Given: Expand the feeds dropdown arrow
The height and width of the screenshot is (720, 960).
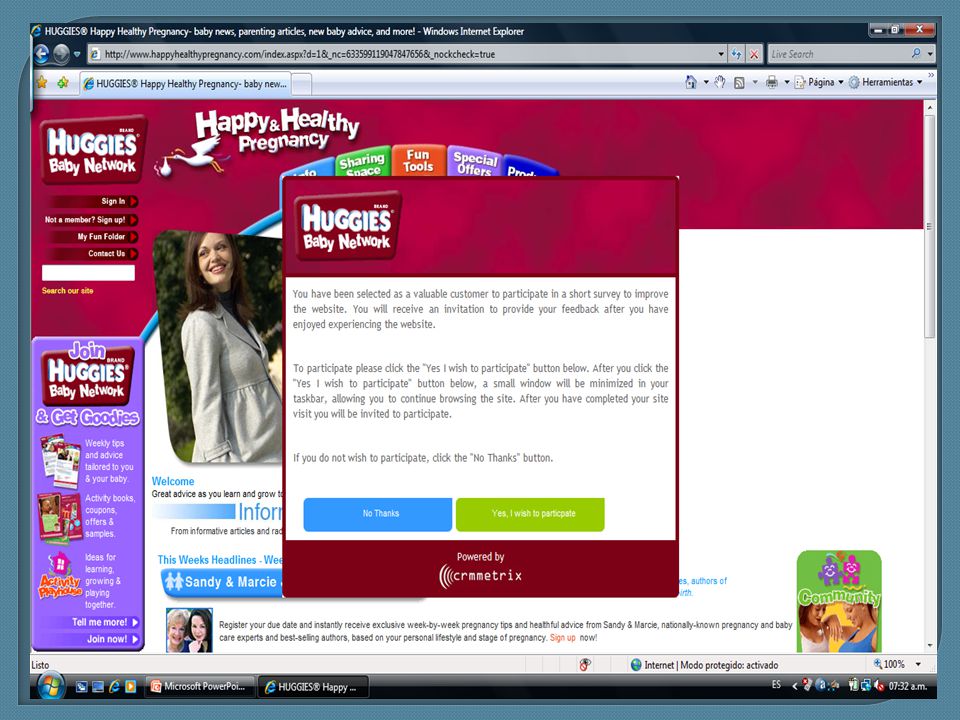Looking at the screenshot, I should 755,82.
